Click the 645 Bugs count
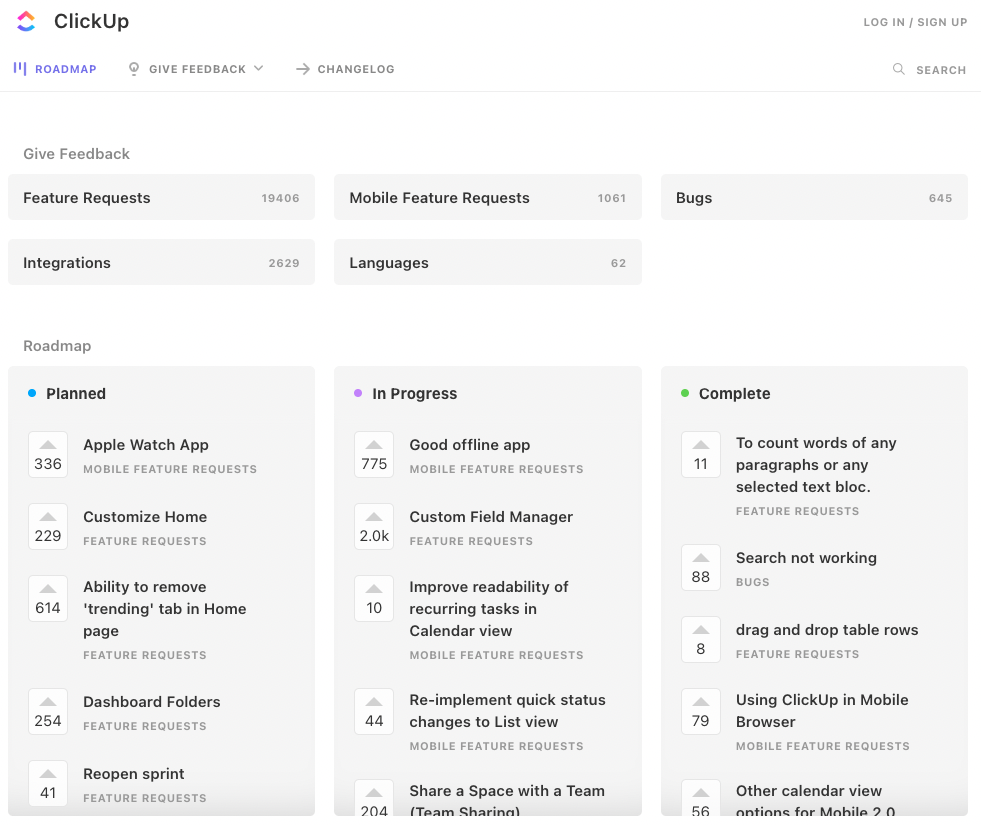981x825 pixels. tap(940, 198)
